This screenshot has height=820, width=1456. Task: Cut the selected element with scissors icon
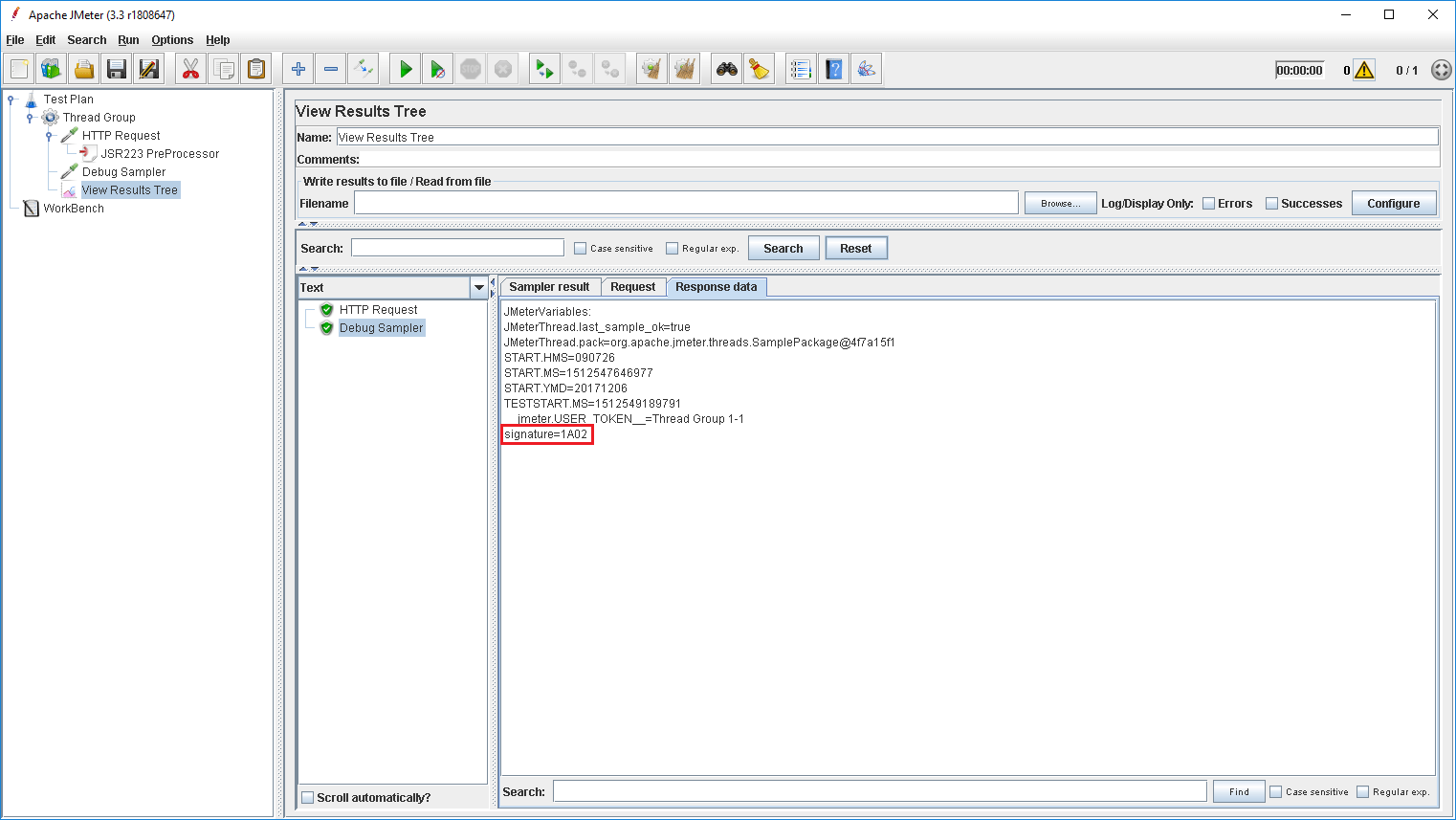(191, 69)
